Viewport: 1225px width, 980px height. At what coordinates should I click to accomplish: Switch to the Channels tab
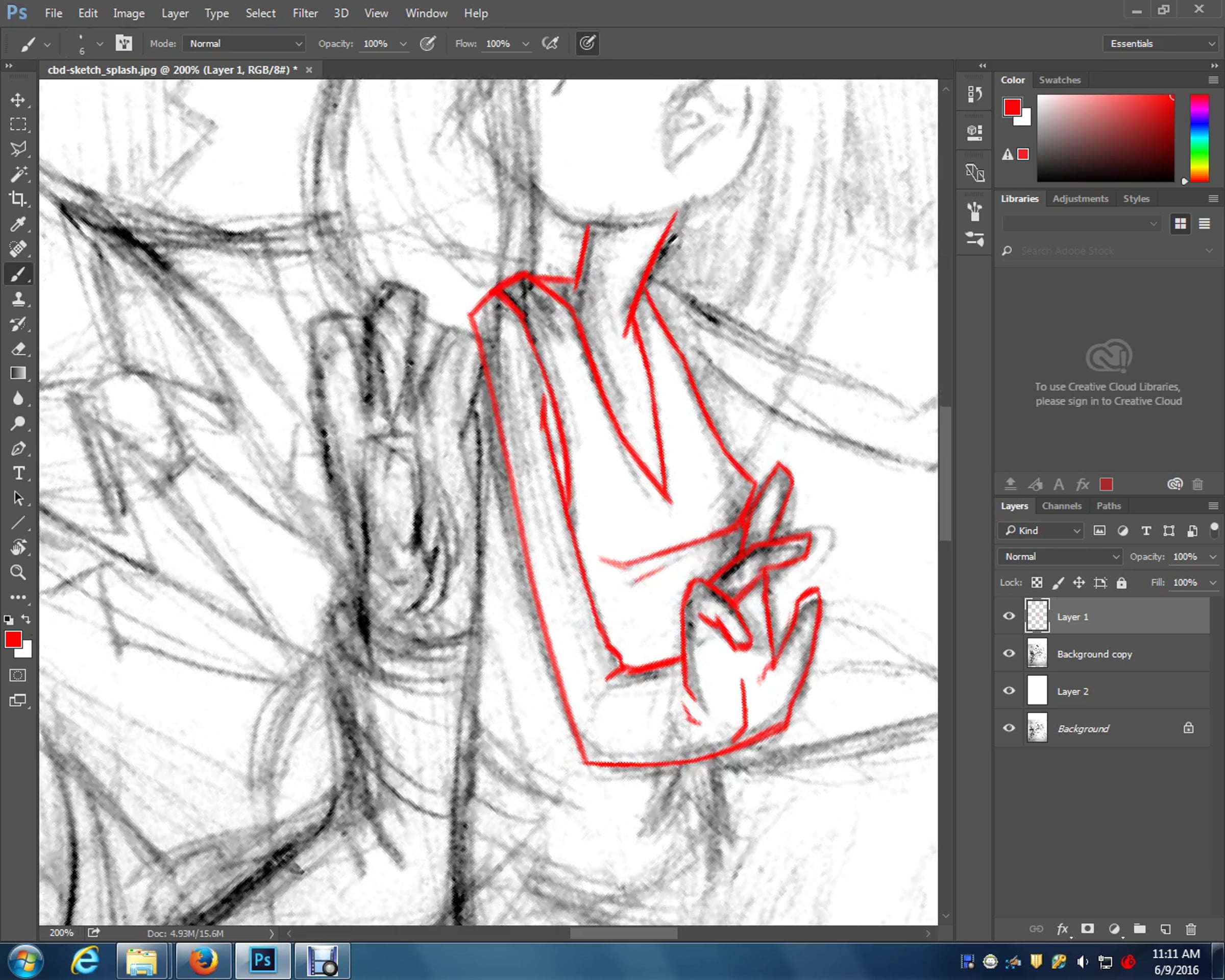(1061, 506)
